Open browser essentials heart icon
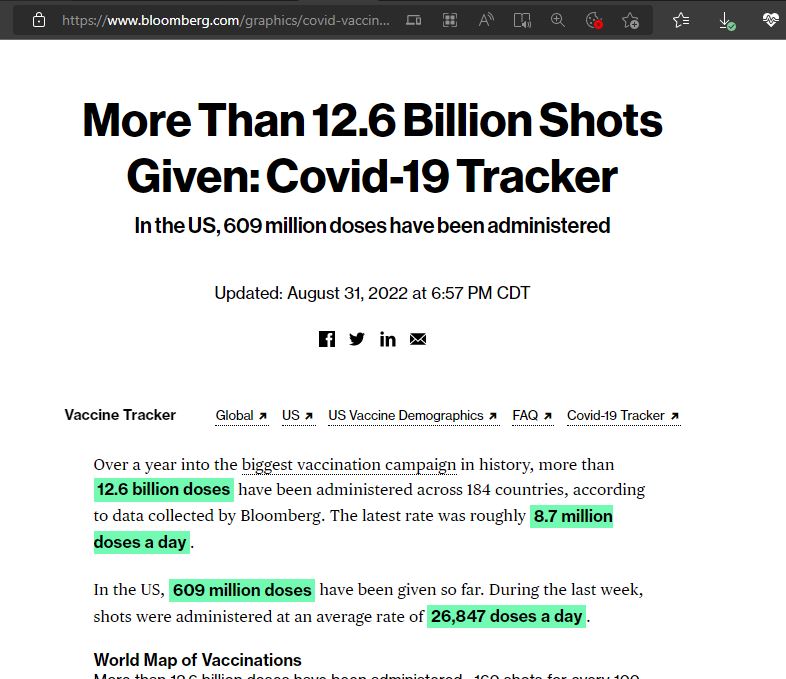 pos(770,20)
